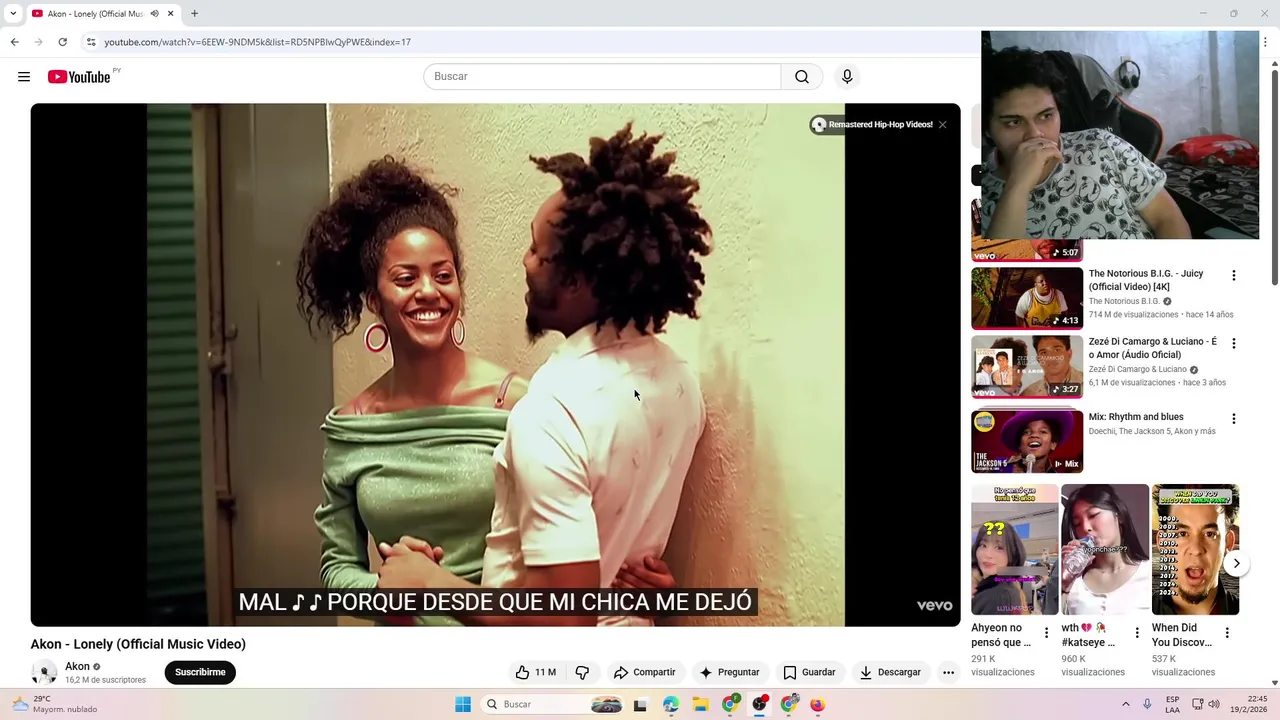1280x720 pixels.
Task: Open the Akon channel name link
Action: [77, 666]
